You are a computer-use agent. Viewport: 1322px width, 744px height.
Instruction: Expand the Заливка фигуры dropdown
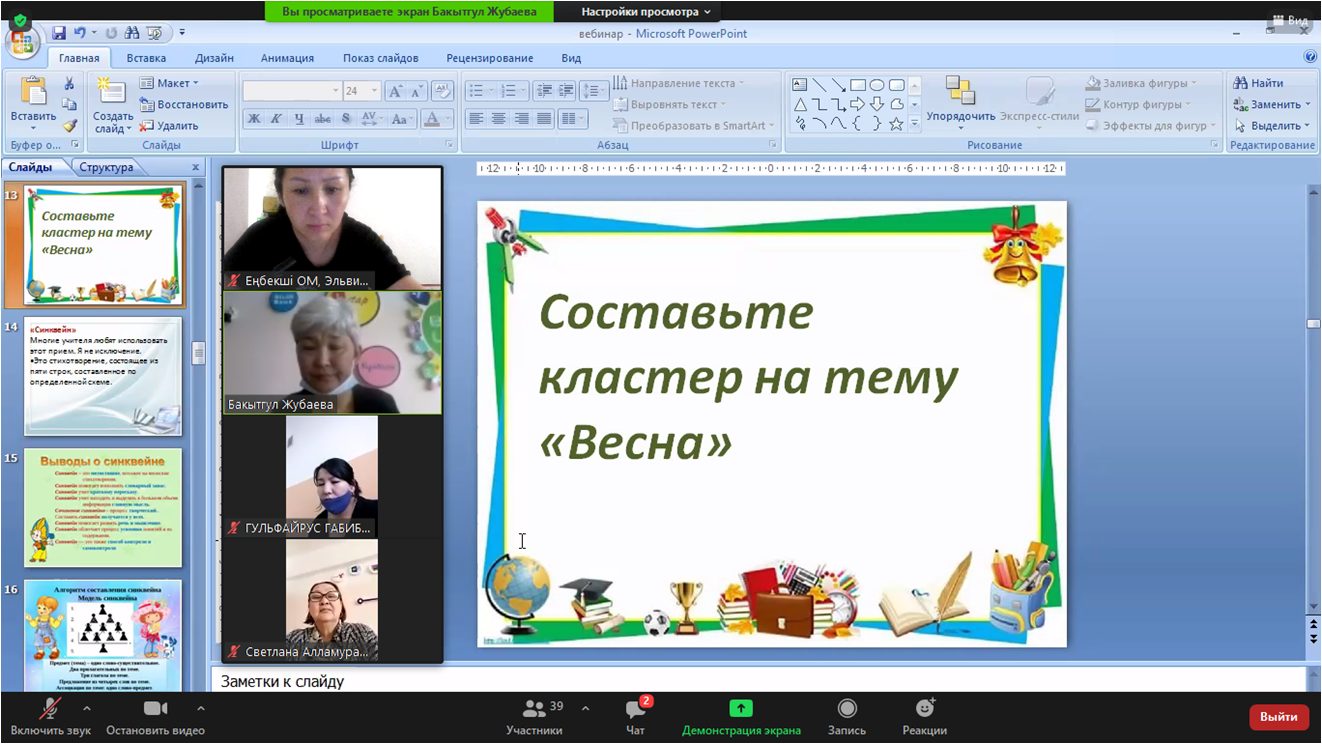pyautogui.click(x=1195, y=83)
